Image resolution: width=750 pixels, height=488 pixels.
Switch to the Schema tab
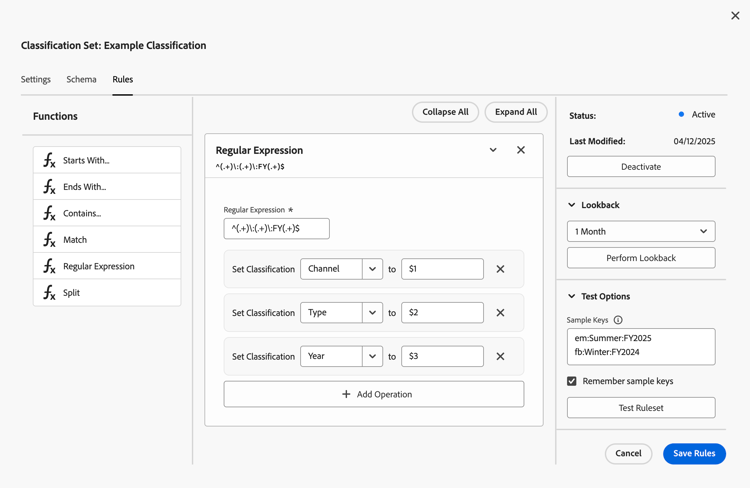[82, 79]
